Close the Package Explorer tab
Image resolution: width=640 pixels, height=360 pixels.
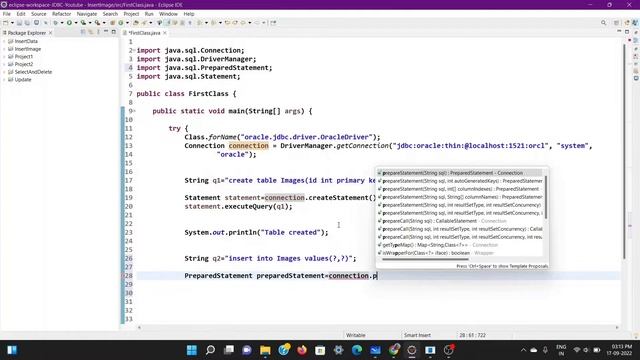[51, 33]
